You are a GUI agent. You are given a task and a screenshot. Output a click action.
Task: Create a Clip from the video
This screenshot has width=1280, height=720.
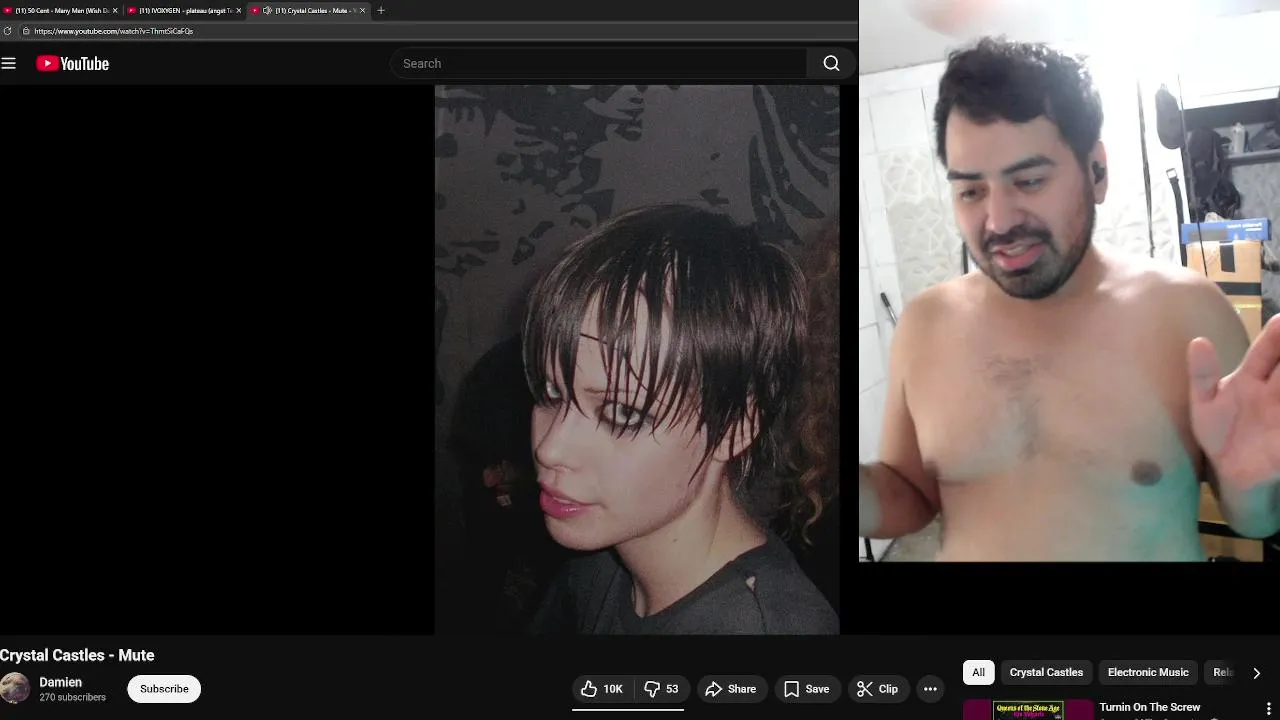click(x=877, y=689)
